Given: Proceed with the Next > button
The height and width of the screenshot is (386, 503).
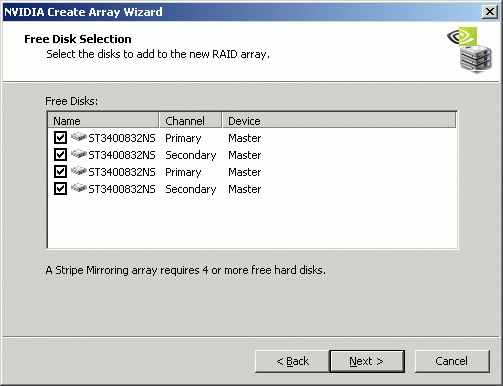Looking at the screenshot, I should coord(367,361).
